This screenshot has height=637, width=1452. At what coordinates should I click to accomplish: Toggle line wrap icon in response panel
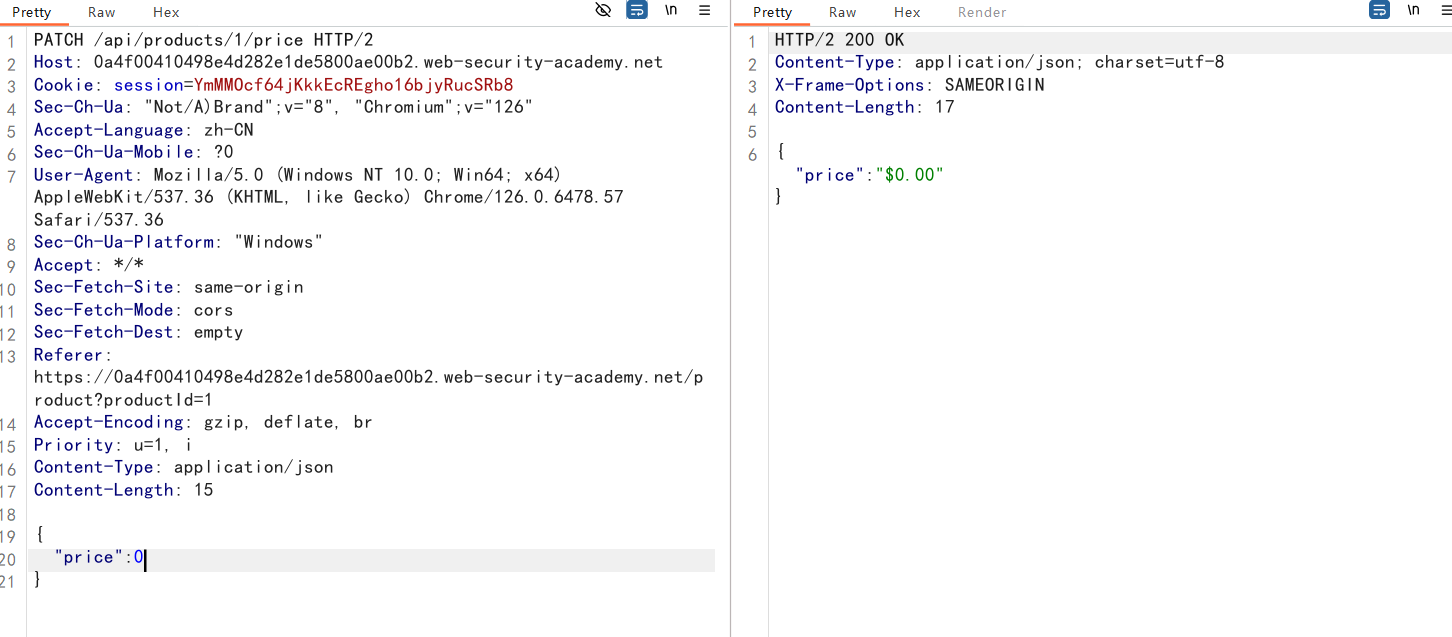(x=1379, y=10)
